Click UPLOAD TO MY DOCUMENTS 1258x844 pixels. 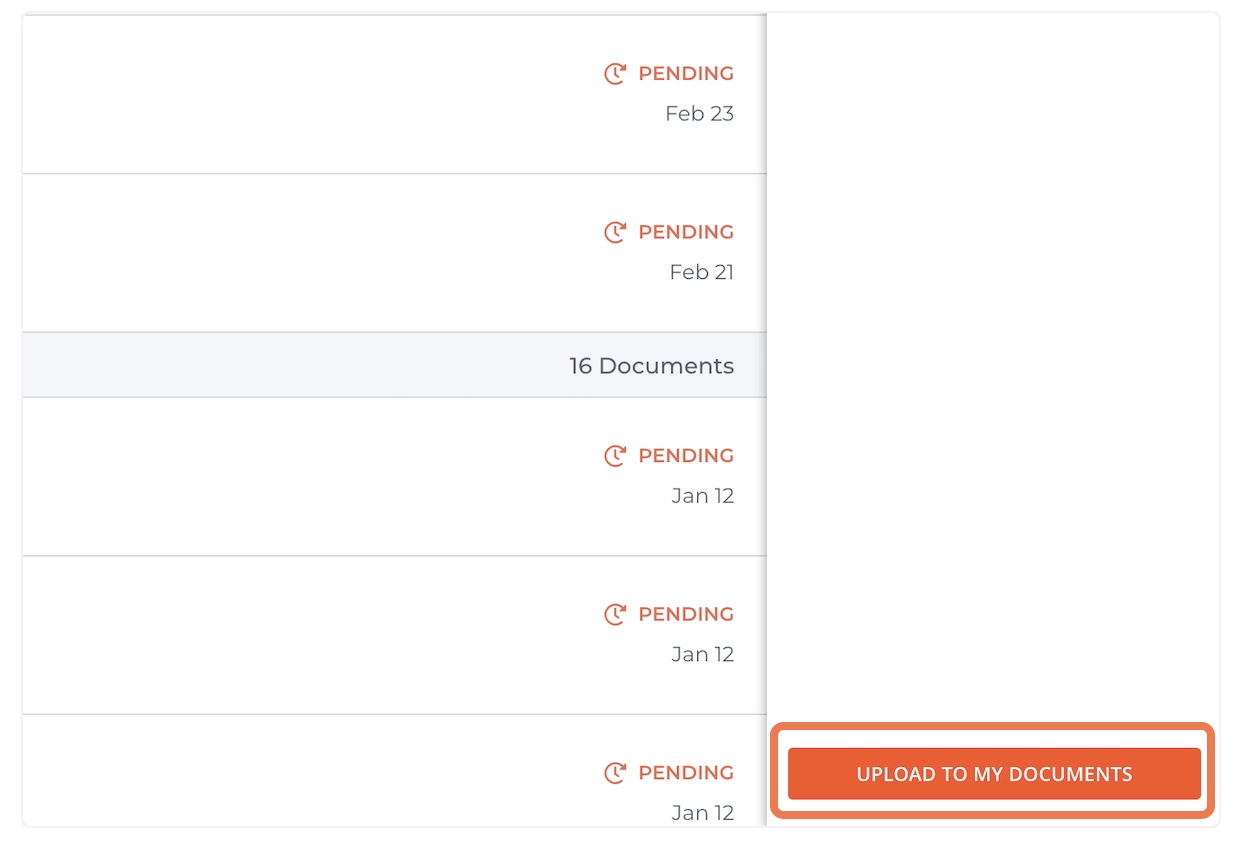click(994, 773)
